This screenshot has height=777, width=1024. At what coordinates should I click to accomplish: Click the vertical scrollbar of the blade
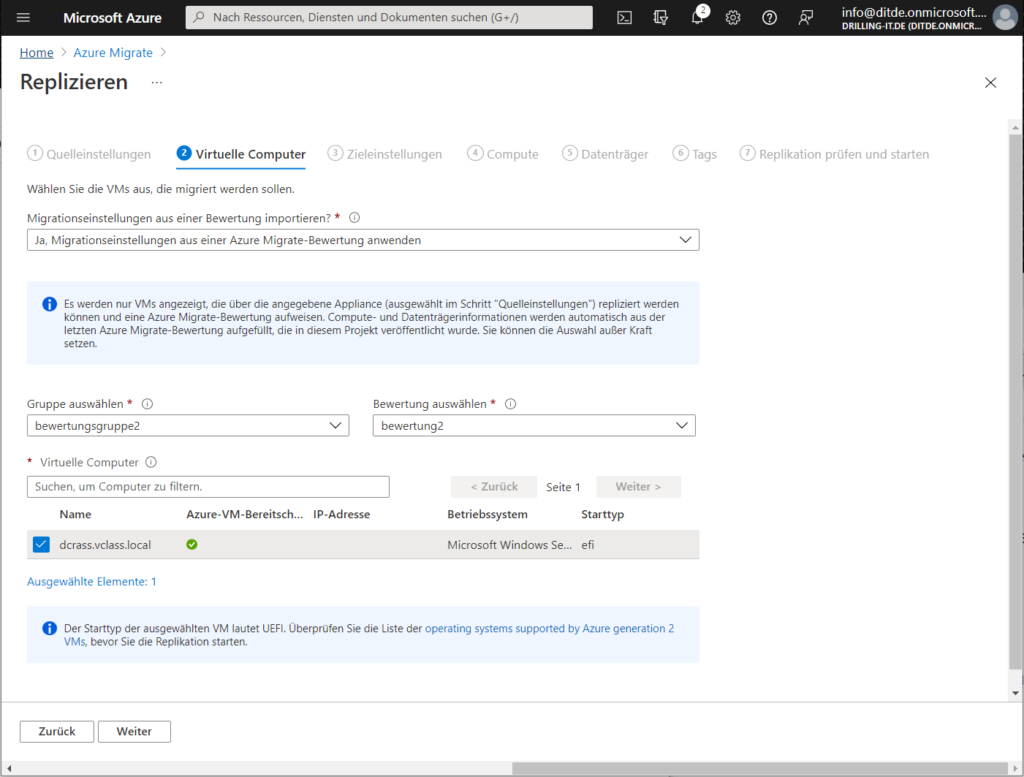(1015, 402)
